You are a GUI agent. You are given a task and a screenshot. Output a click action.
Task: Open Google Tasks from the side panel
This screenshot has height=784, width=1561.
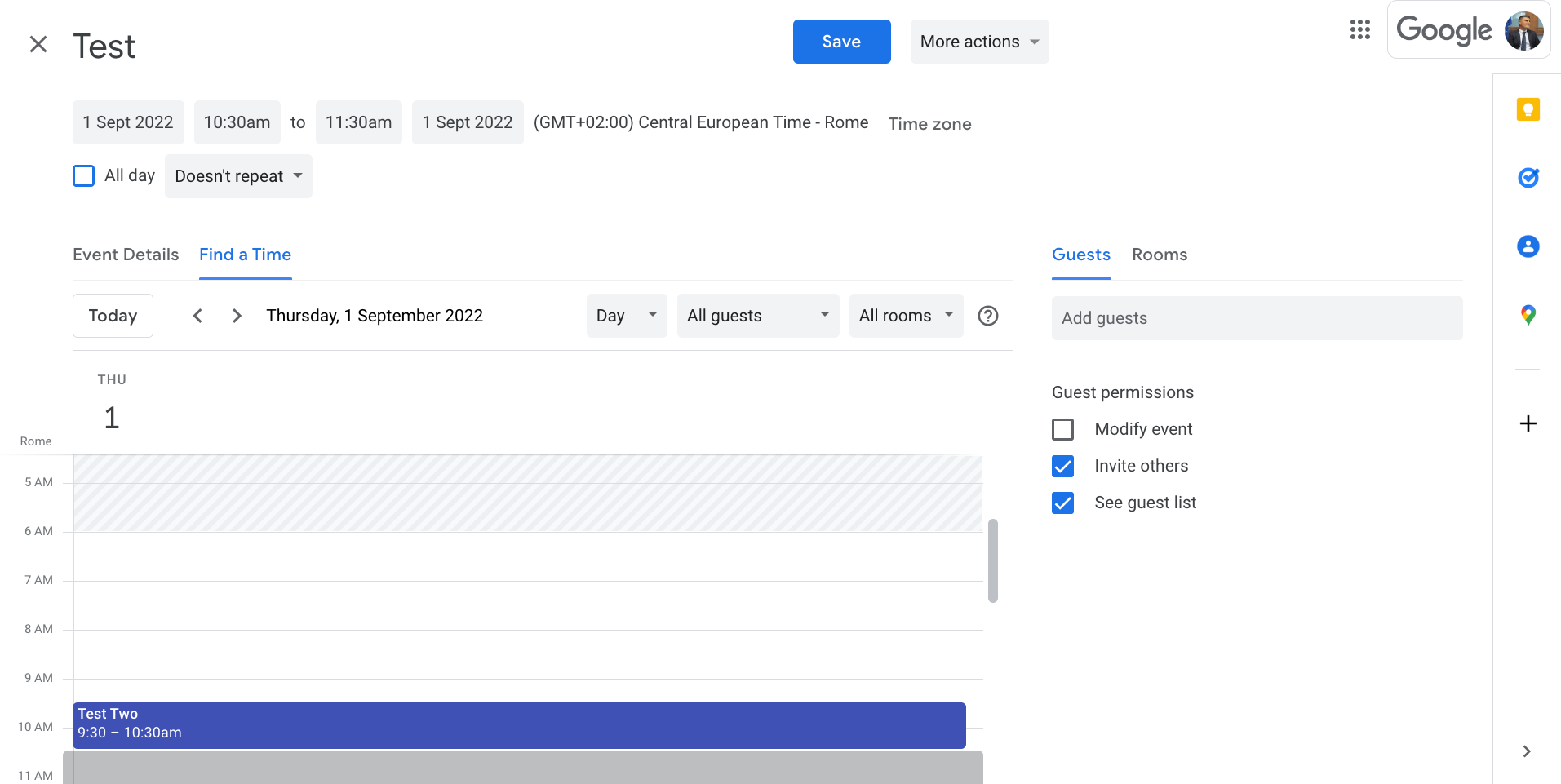tap(1528, 178)
